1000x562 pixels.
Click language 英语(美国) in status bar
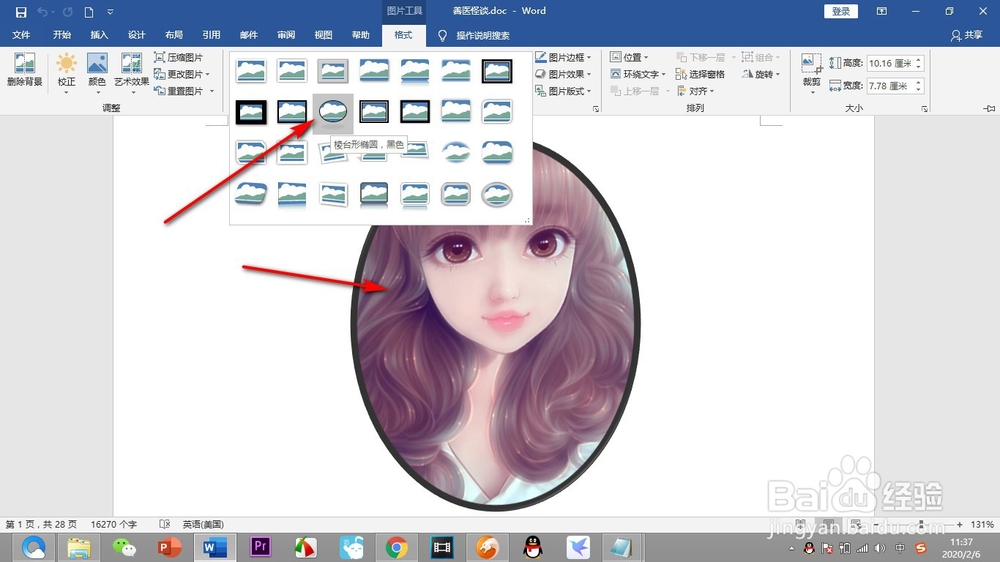[x=203, y=524]
